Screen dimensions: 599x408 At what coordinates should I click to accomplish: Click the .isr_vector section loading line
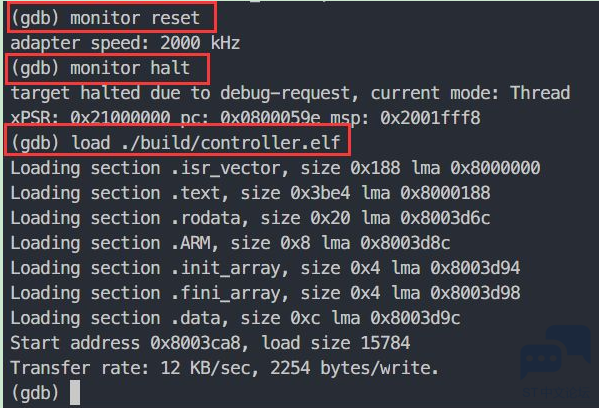click(x=275, y=168)
